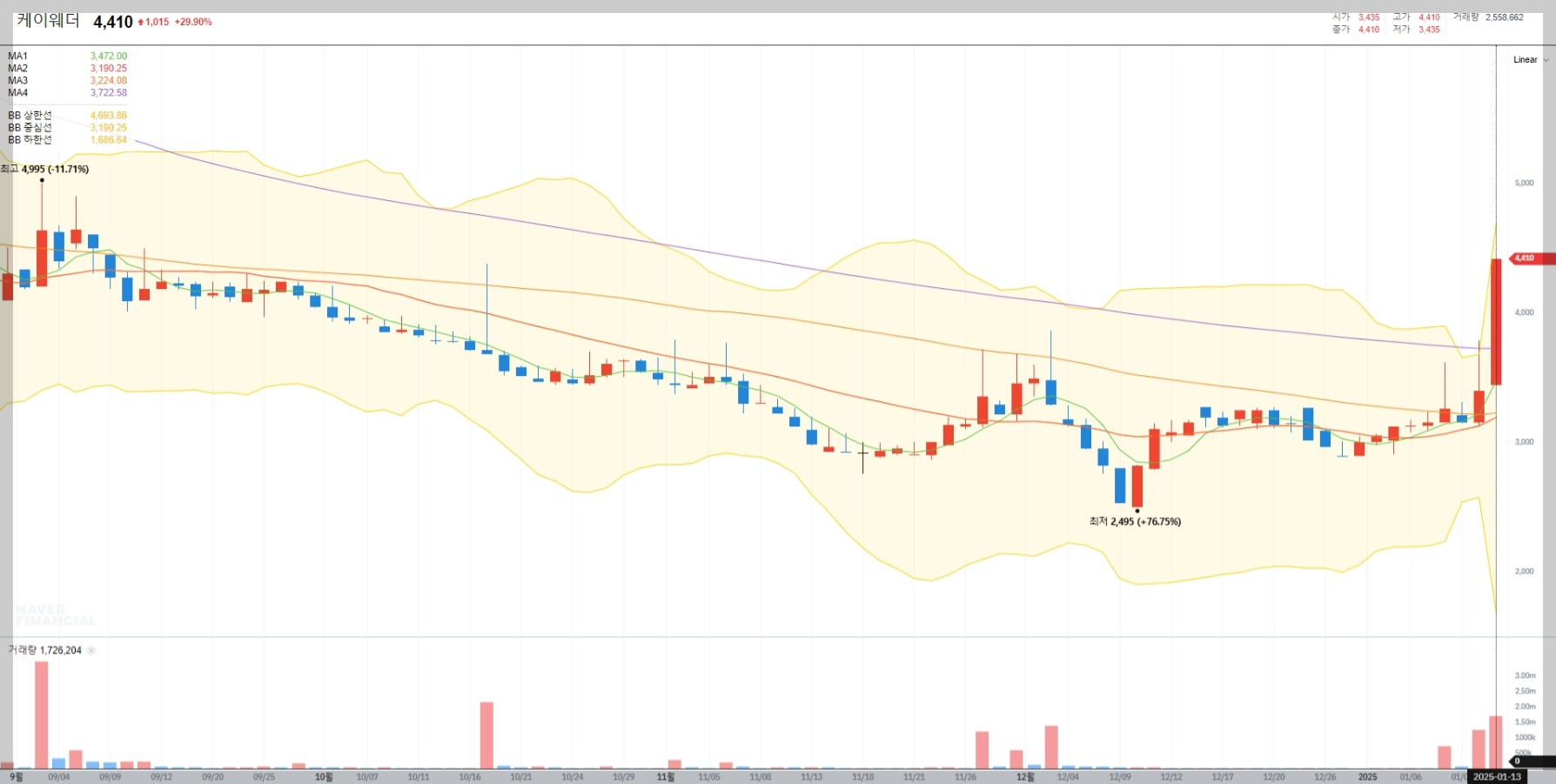1556x784 pixels.
Task: Click the 01/06 date on time axis
Action: [x=1411, y=777]
